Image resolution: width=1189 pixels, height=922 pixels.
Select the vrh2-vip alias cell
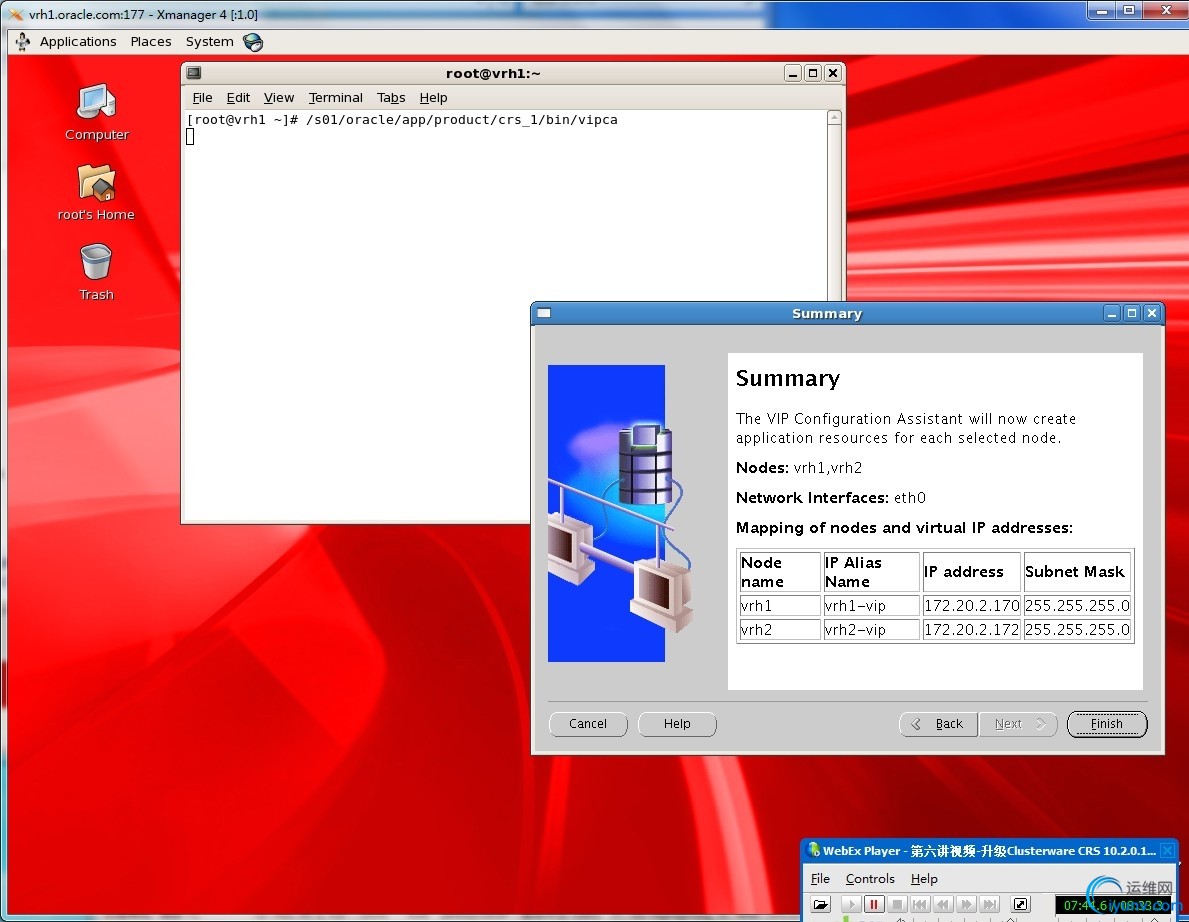[x=871, y=630]
